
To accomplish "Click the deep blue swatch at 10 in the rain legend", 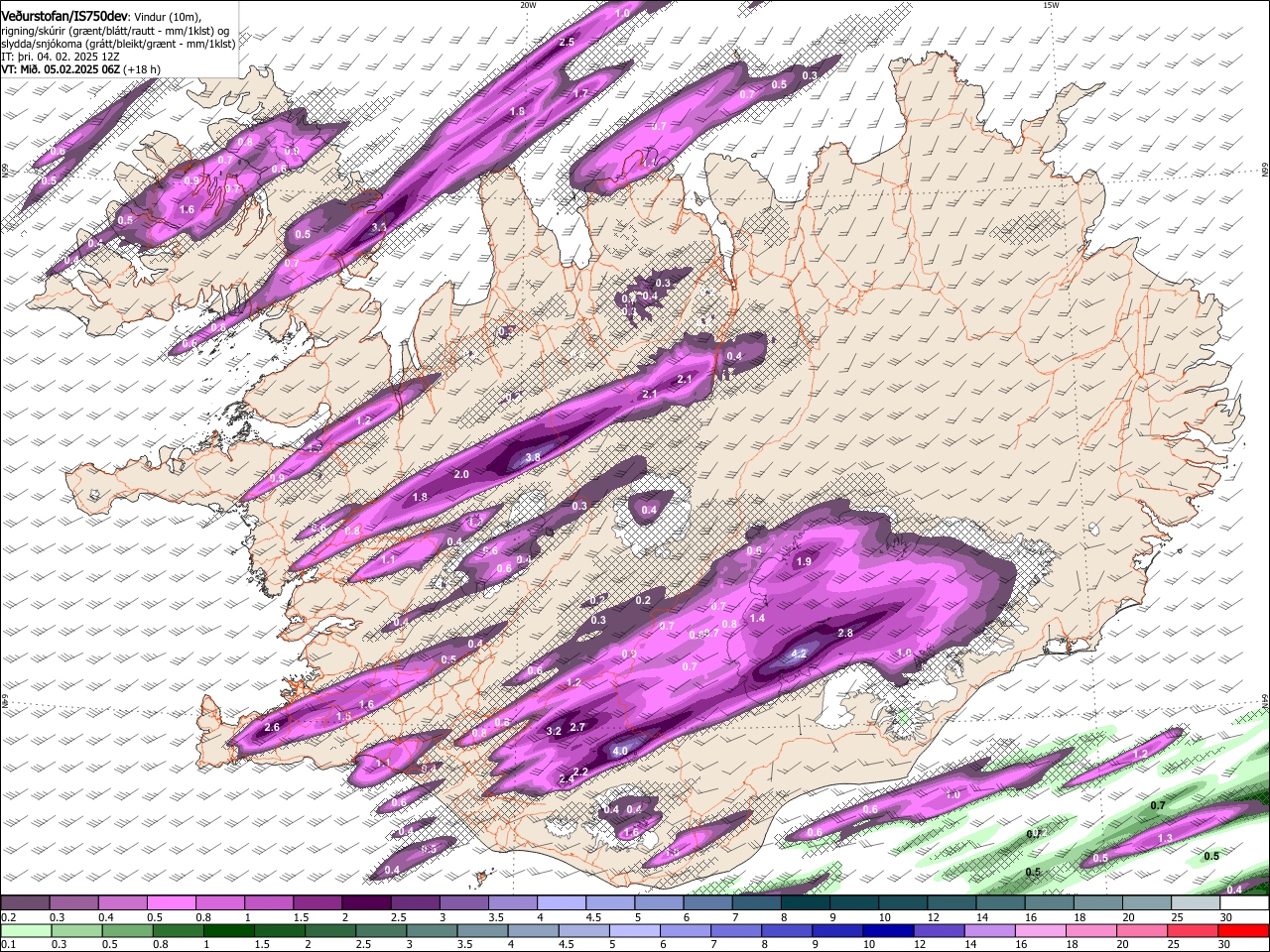I will pyautogui.click(x=889, y=931).
